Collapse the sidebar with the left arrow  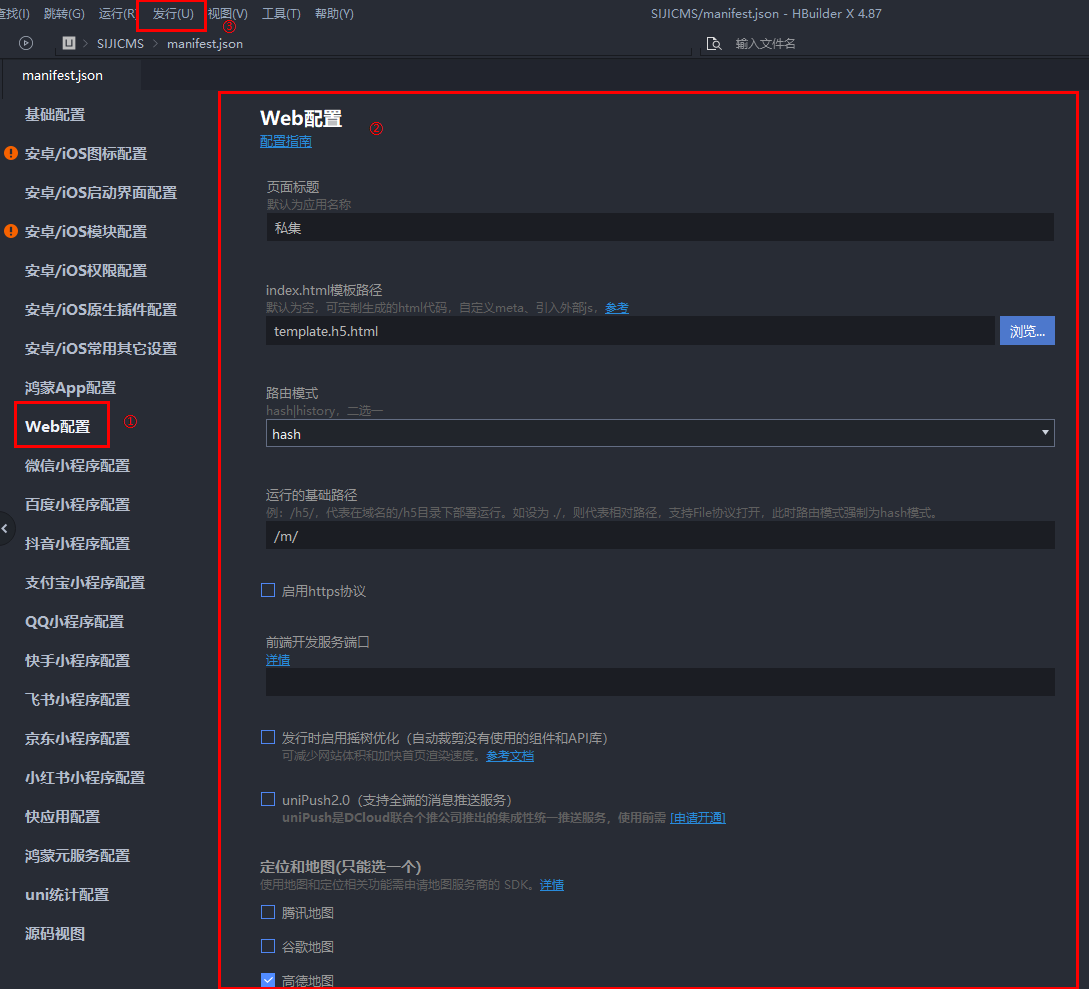click(5, 529)
